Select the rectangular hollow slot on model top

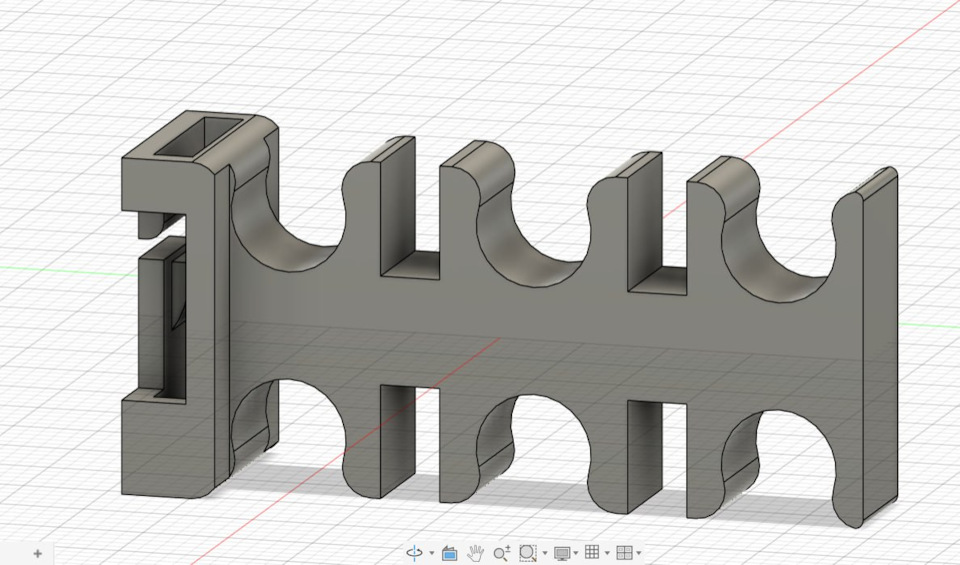coord(198,136)
